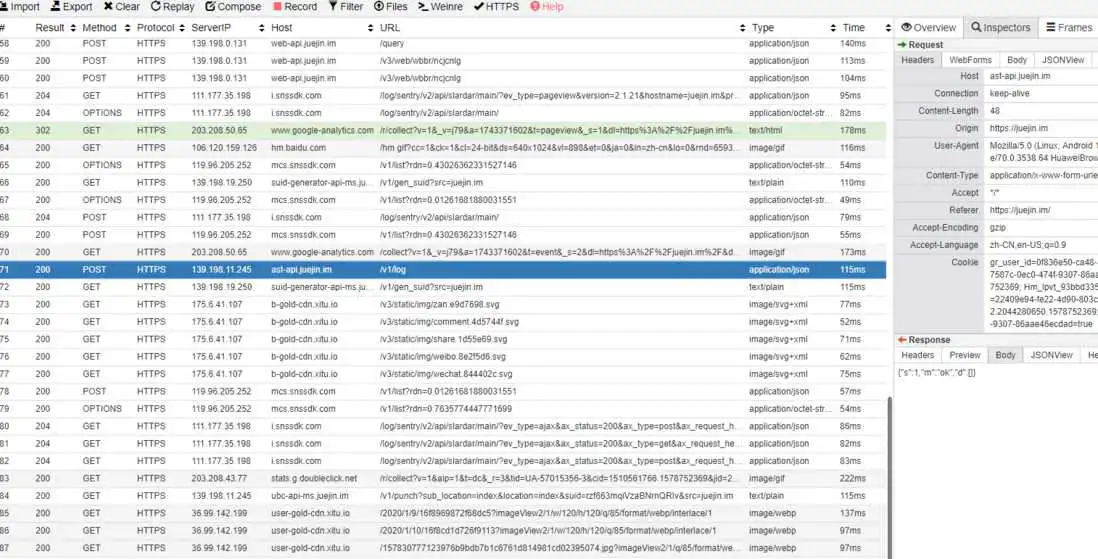The height and width of the screenshot is (559, 1098).
Task: Switch to the Overview tab
Action: pyautogui.click(x=929, y=27)
